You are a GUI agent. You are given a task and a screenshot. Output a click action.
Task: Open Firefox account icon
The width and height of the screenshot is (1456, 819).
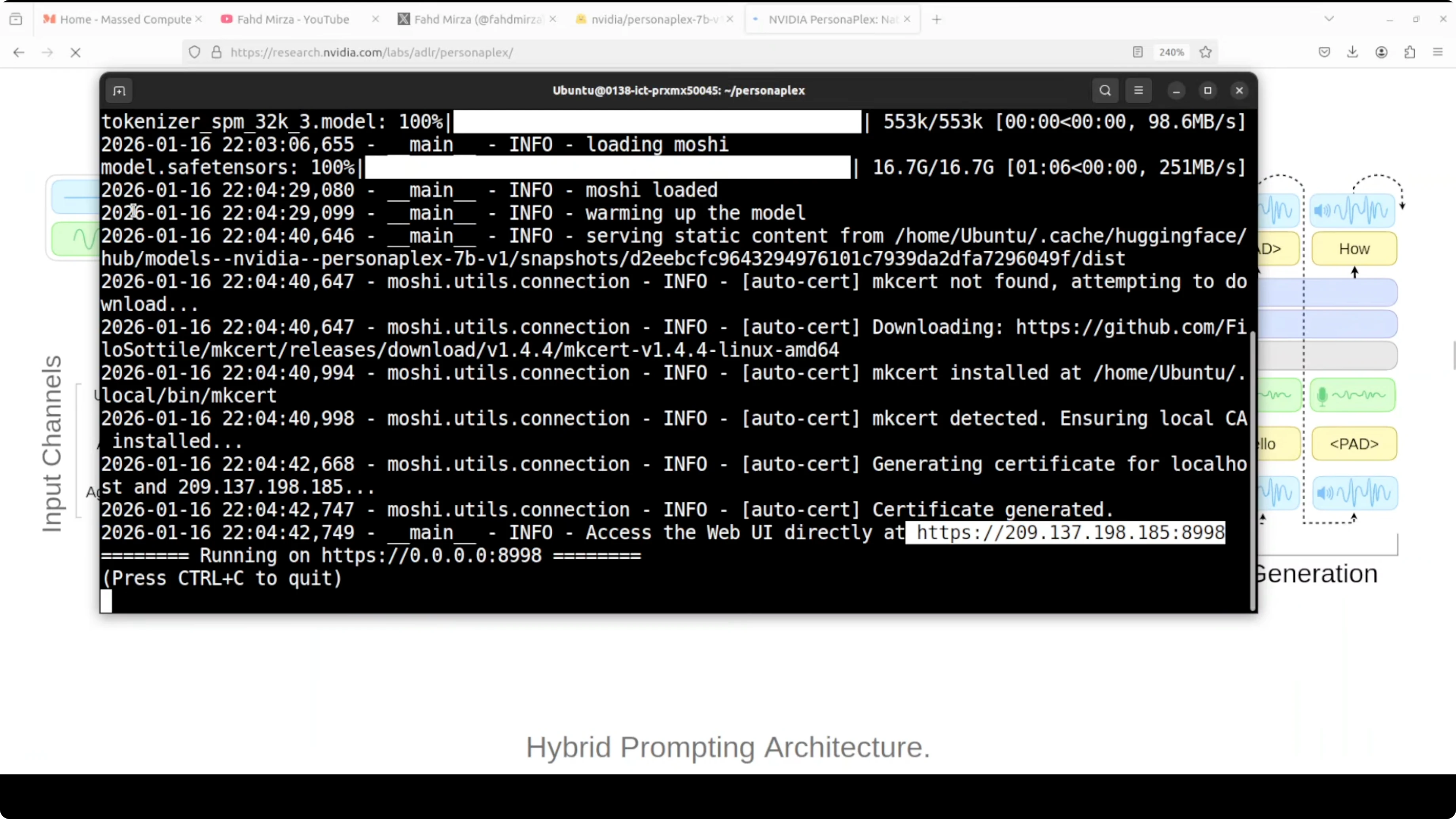pos(1381,52)
